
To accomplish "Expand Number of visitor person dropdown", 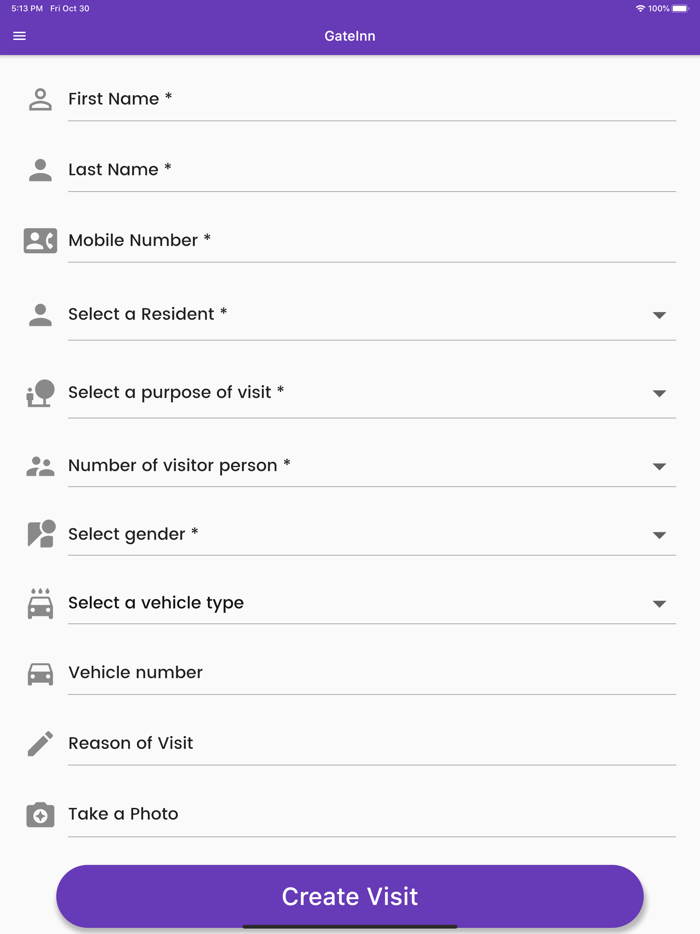I will 659,466.
